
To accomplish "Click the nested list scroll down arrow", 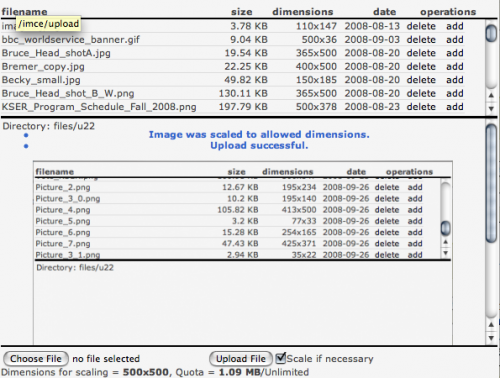I will 445,253.
